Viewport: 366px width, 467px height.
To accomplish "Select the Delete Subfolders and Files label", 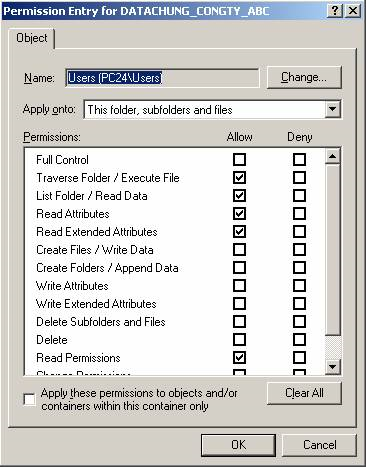I will click(101, 322).
